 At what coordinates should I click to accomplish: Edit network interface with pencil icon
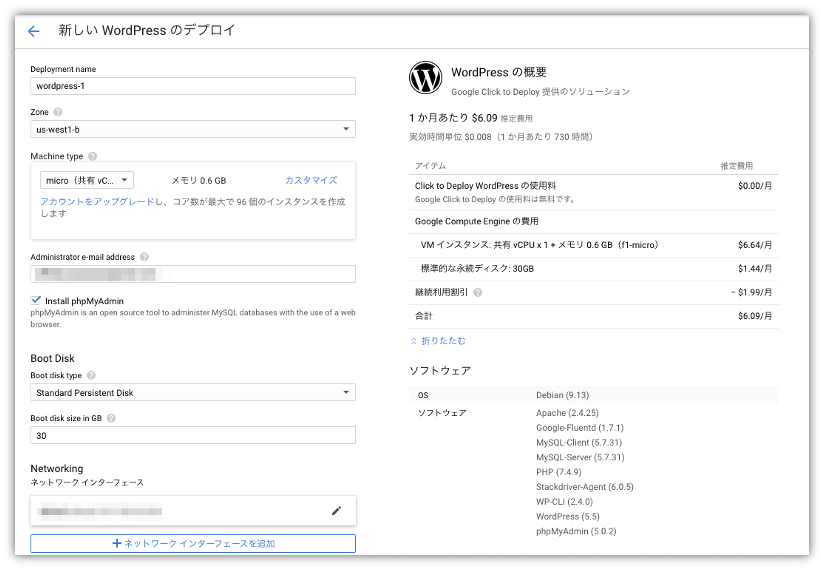(336, 511)
